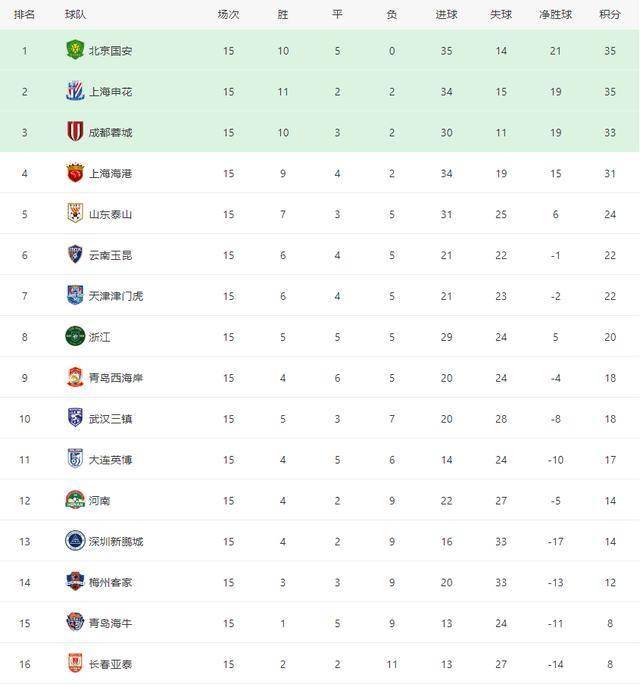
Task: Click the 天津津门虎 team badge
Action: click(x=74, y=296)
